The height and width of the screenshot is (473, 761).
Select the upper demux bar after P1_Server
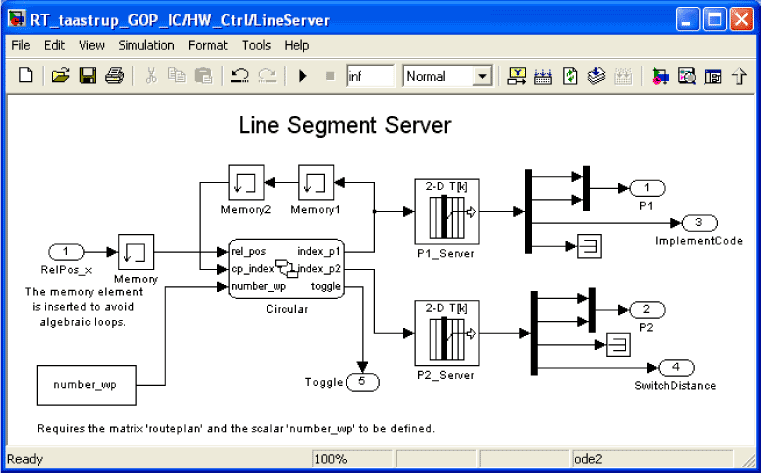[529, 212]
